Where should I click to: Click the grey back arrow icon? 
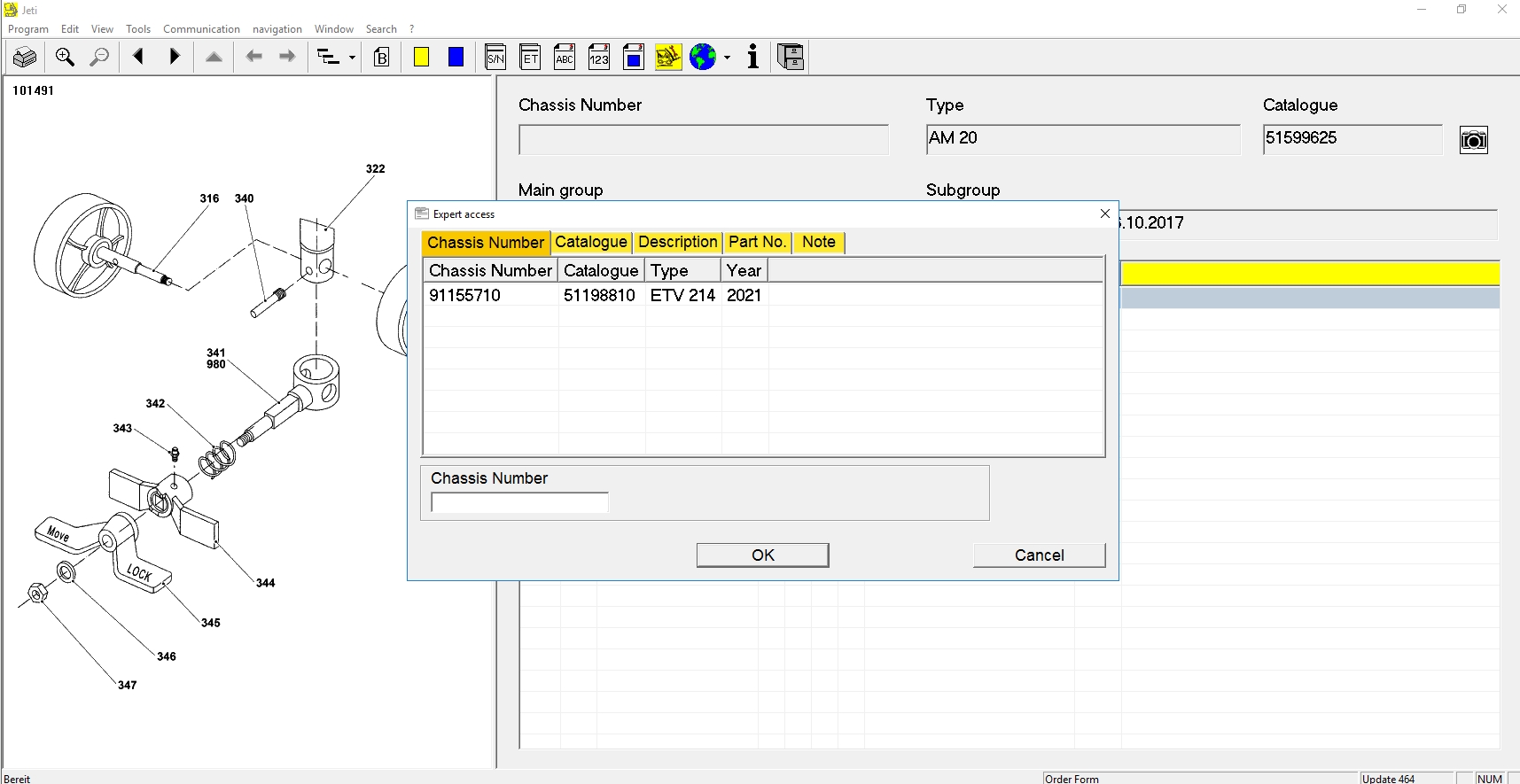pos(254,58)
